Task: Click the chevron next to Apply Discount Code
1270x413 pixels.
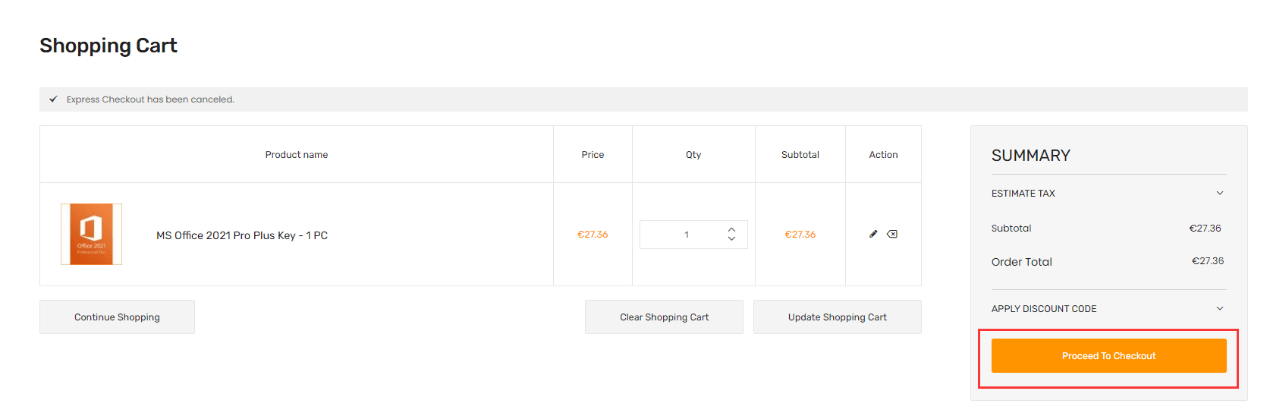Action: pos(1220,309)
